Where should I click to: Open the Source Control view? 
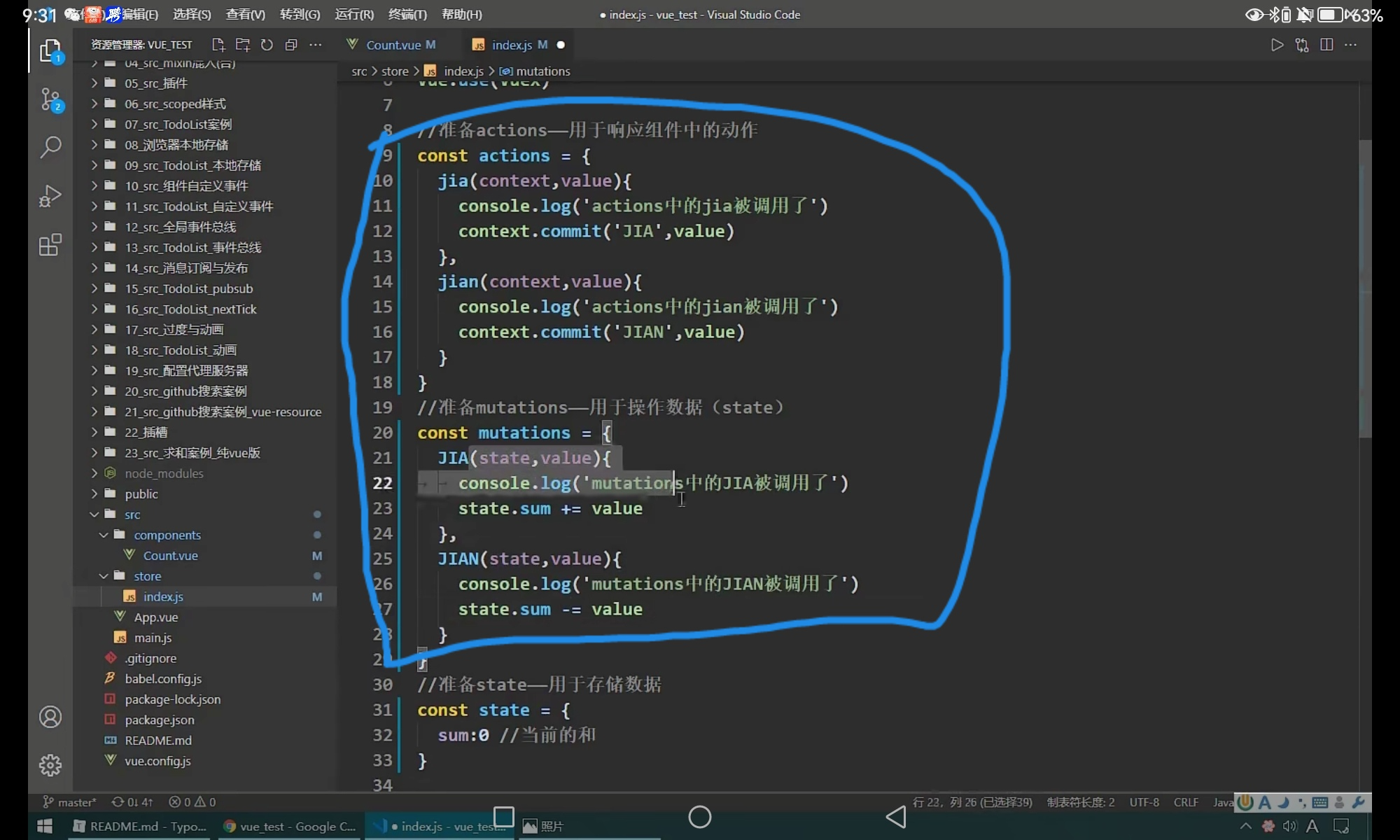(x=50, y=99)
